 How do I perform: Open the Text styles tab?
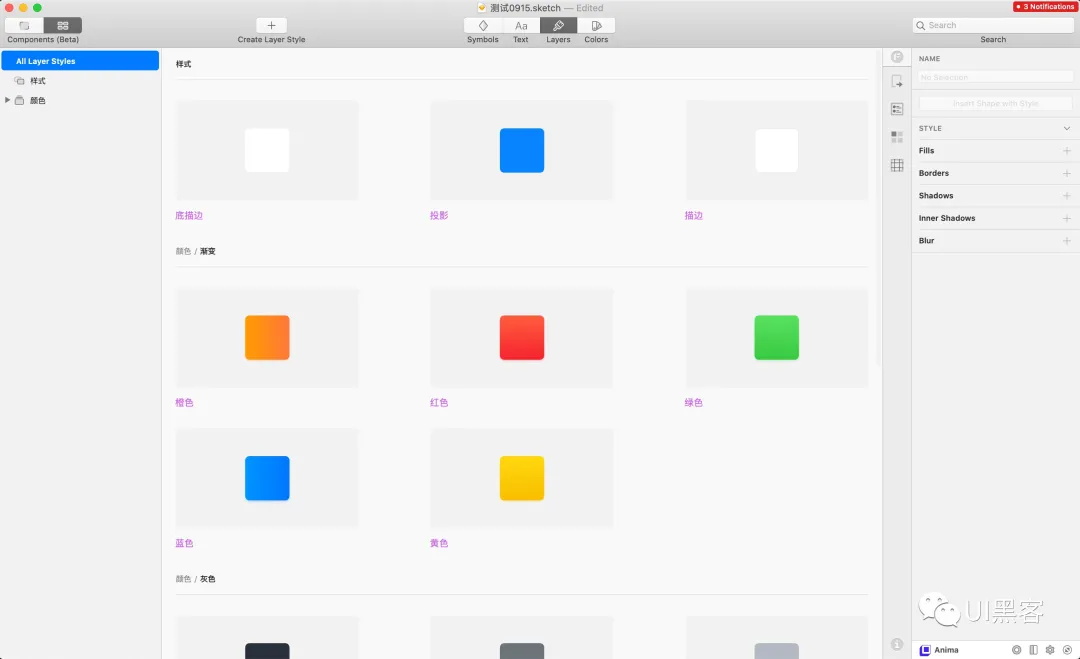pos(521,25)
